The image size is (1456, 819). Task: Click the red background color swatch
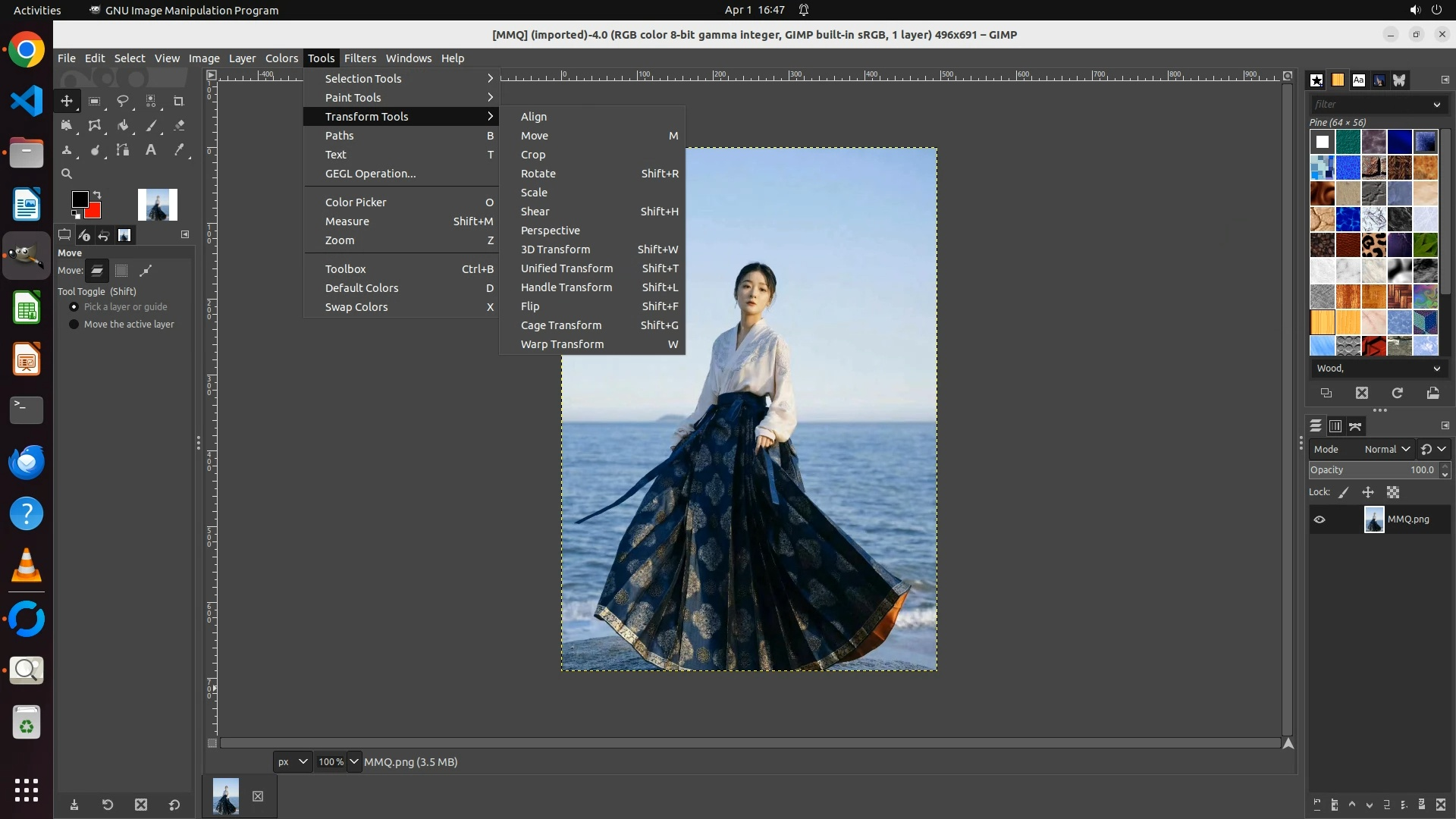point(95,212)
